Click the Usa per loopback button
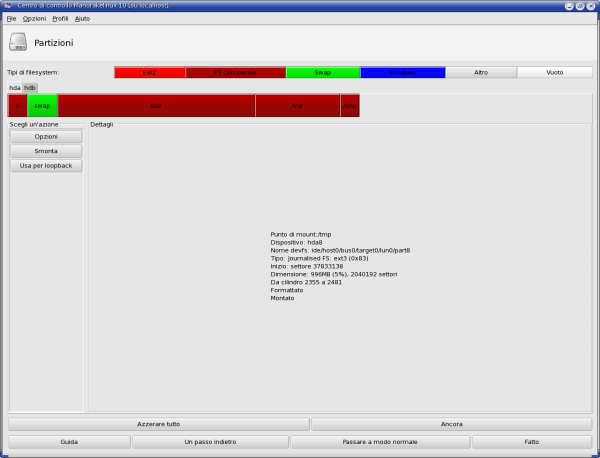The width and height of the screenshot is (600, 458). tap(46, 165)
